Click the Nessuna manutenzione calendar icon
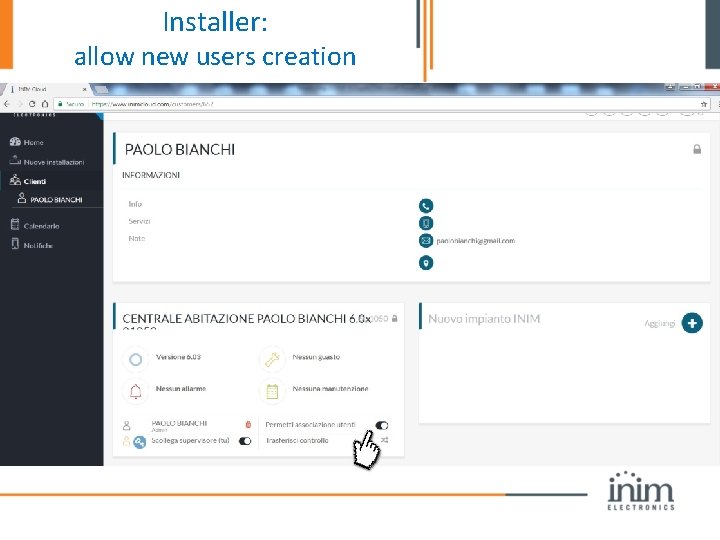Viewport: 720px width, 540px height. [272, 391]
